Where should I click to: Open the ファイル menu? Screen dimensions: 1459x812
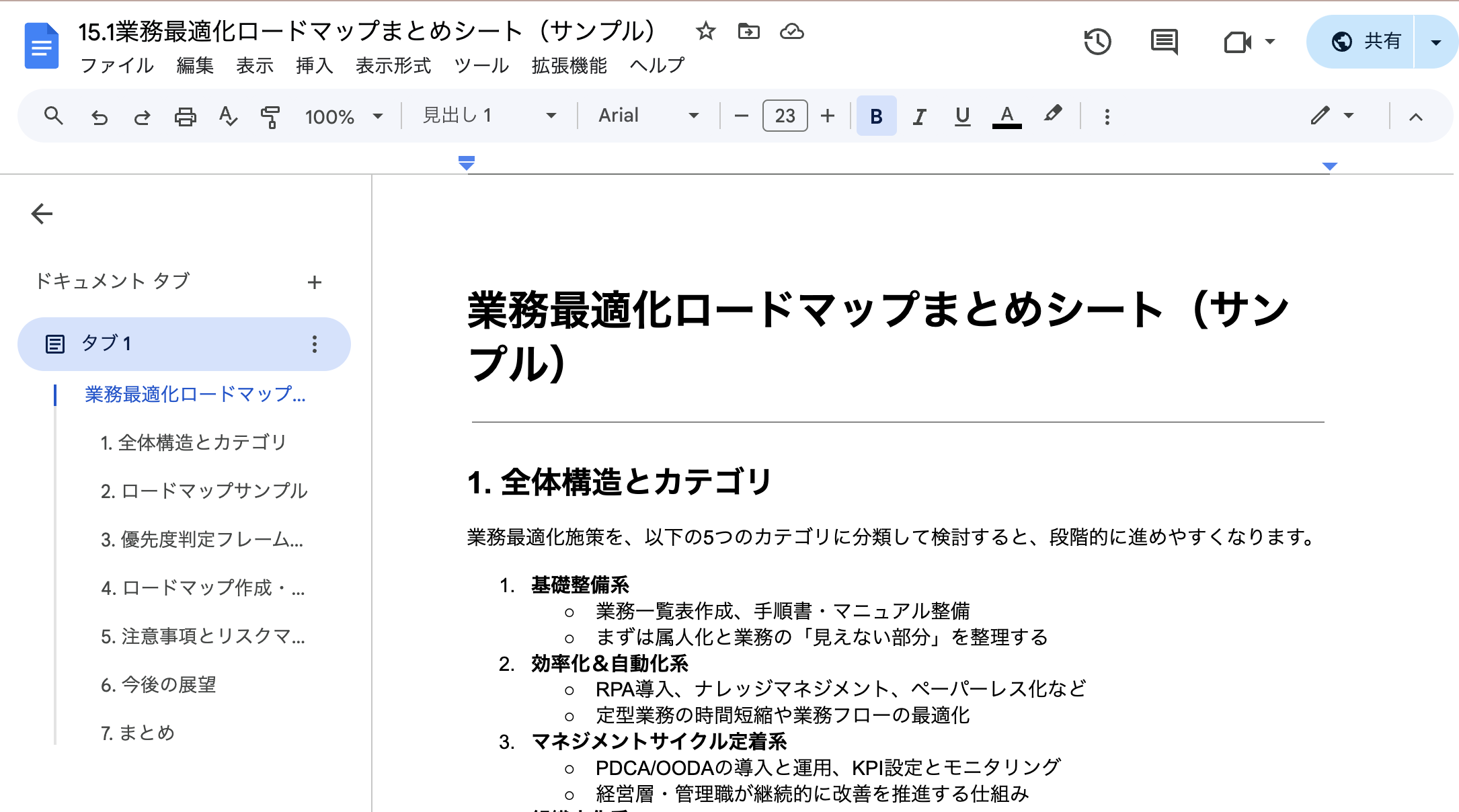[x=116, y=65]
